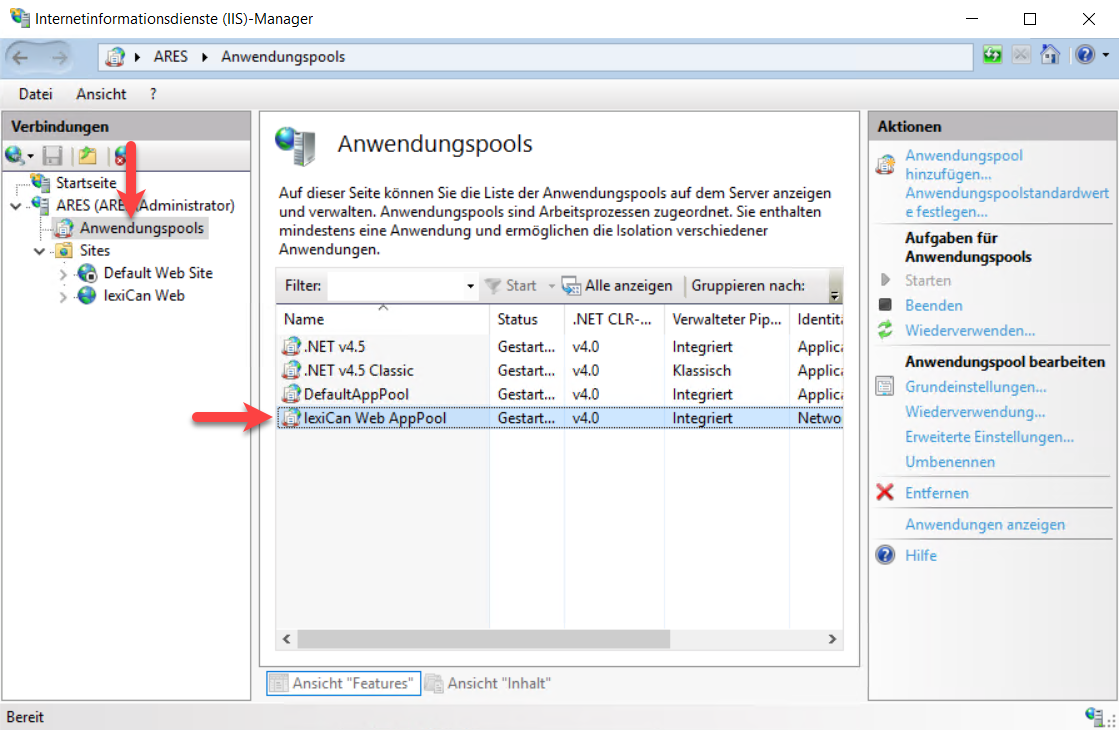Collapse the ARES server tree node
1119x730 pixels.
click(15, 206)
